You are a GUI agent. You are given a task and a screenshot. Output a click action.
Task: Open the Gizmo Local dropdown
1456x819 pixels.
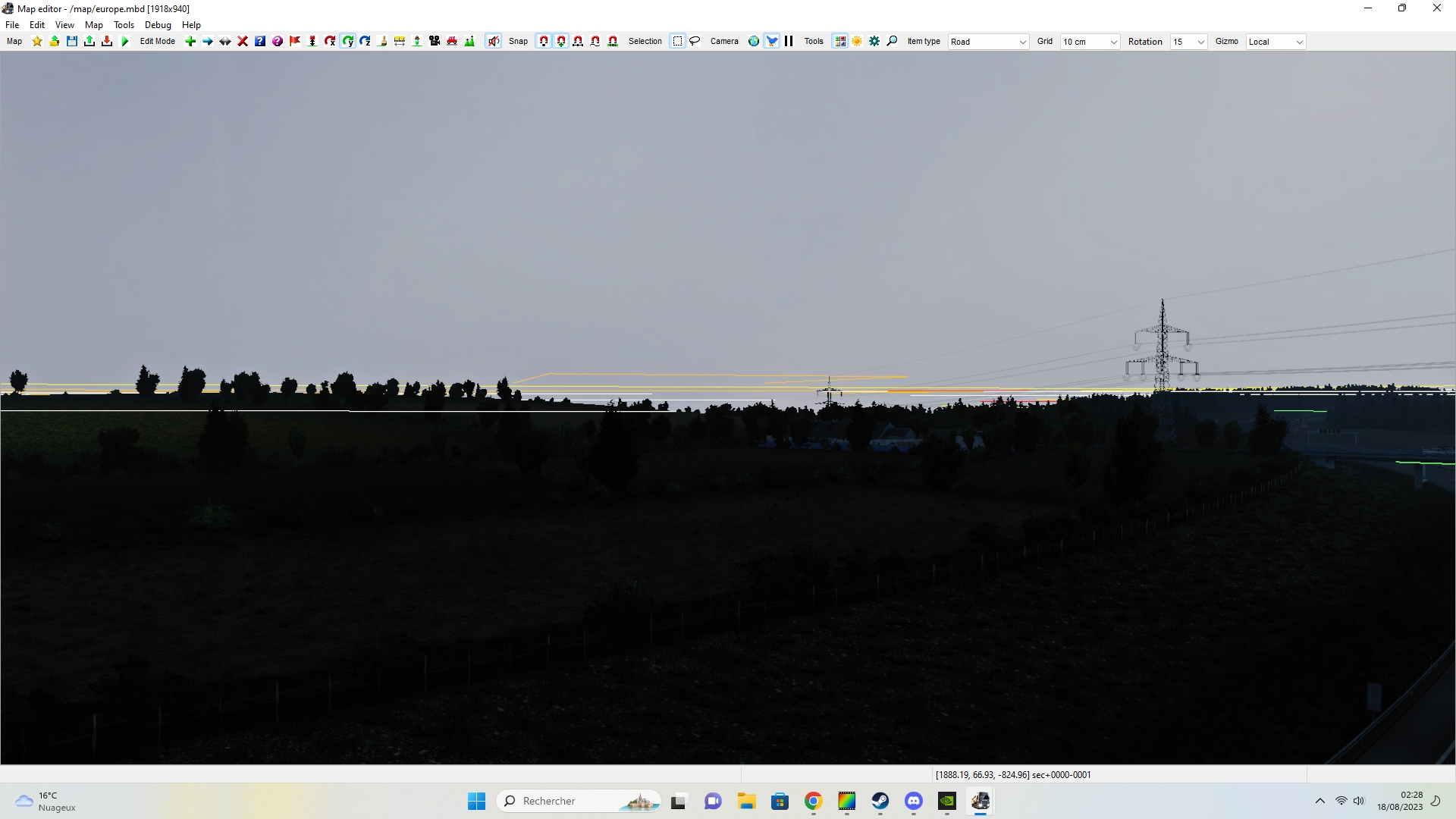point(1276,42)
